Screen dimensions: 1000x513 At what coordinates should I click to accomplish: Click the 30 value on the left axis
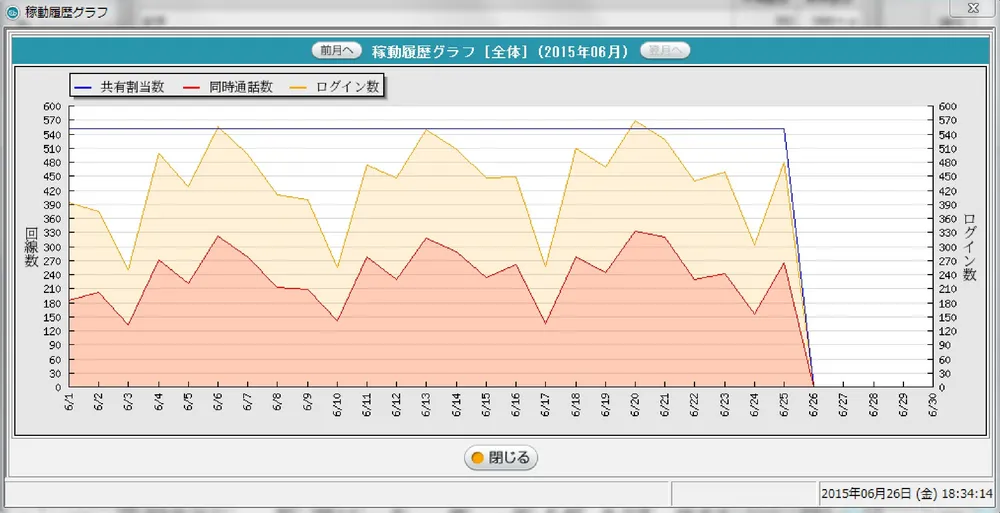[55, 373]
